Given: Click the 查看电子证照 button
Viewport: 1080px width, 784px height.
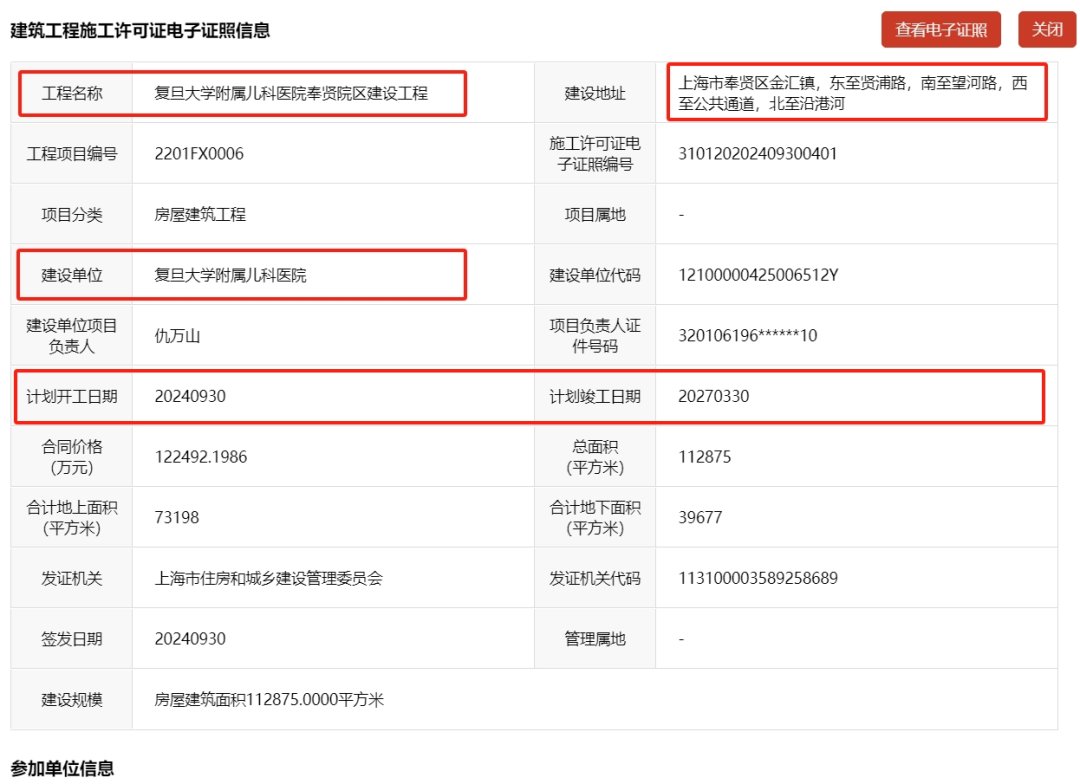Looking at the screenshot, I should tap(940, 30).
